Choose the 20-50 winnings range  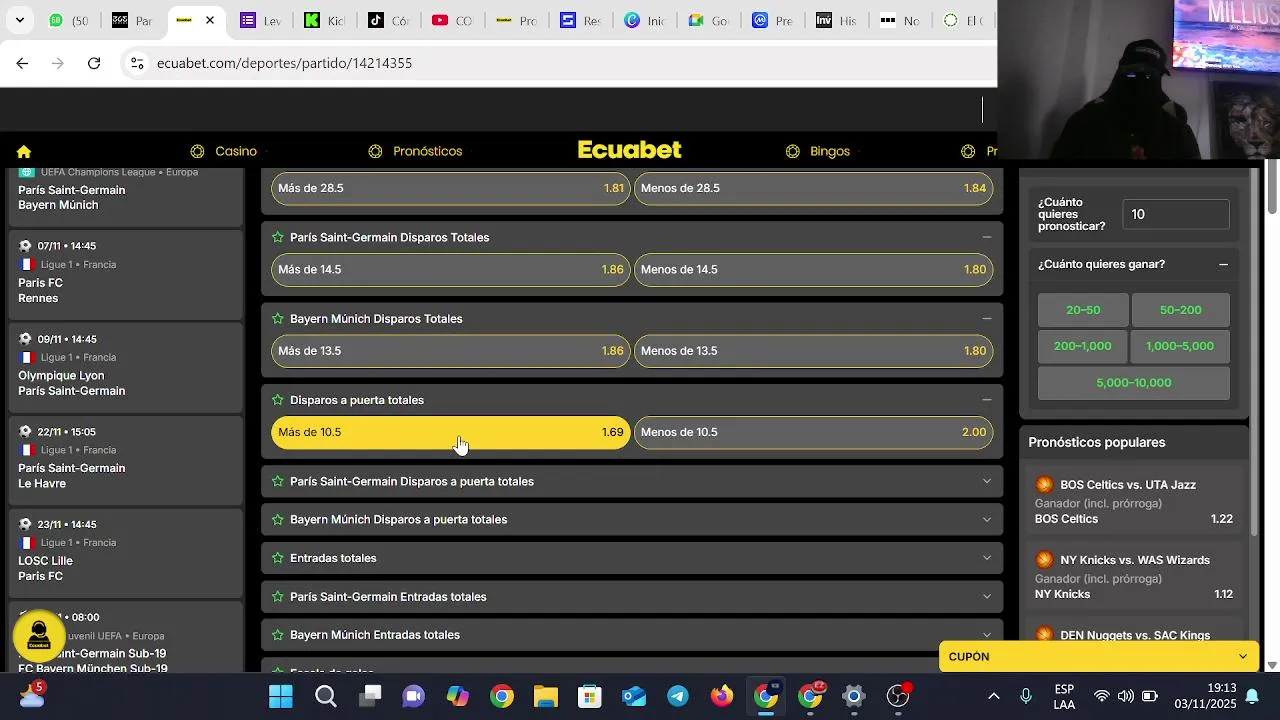click(x=1083, y=310)
